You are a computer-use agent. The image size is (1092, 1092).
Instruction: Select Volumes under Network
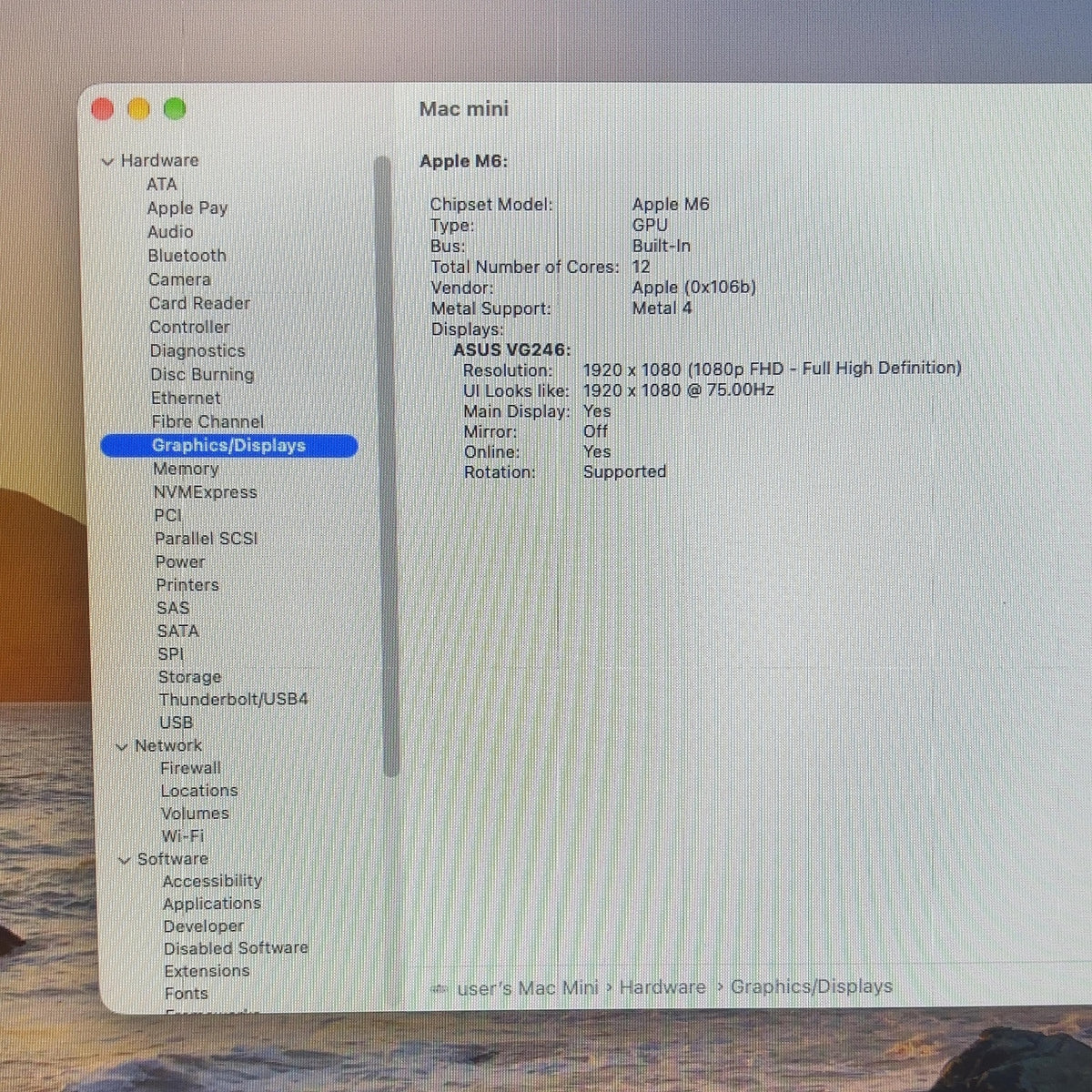pos(195,814)
